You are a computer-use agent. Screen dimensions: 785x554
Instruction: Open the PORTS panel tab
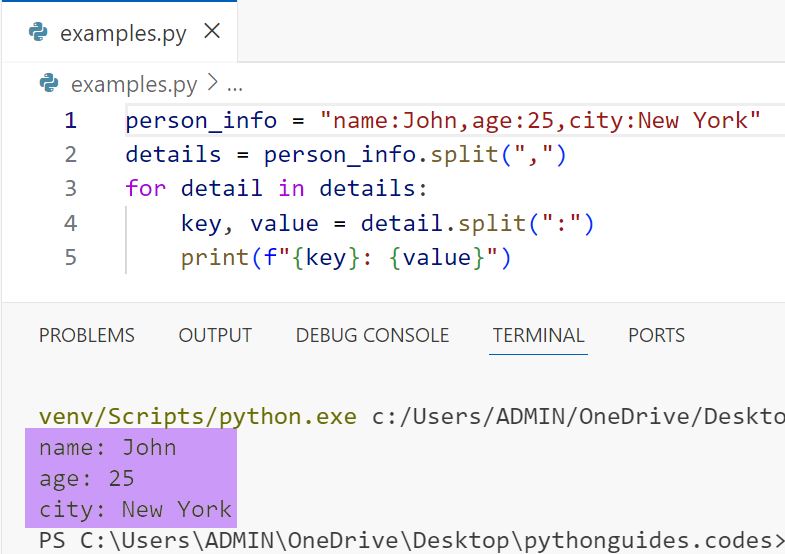pyautogui.click(x=656, y=335)
